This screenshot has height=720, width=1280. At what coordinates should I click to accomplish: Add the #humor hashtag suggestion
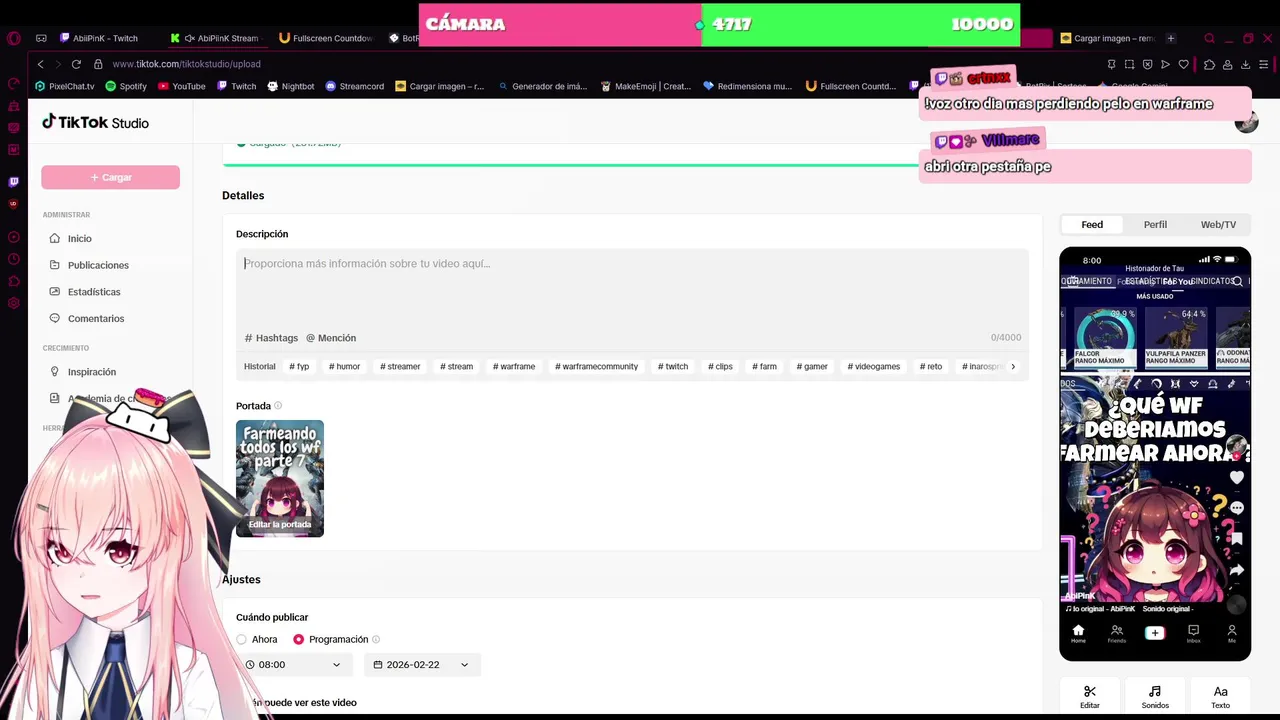[345, 366]
